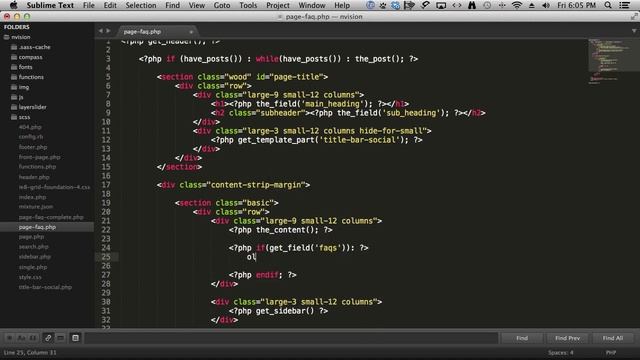Go to previous tab with left arrow
The width and height of the screenshot is (640, 360).
point(100,31)
